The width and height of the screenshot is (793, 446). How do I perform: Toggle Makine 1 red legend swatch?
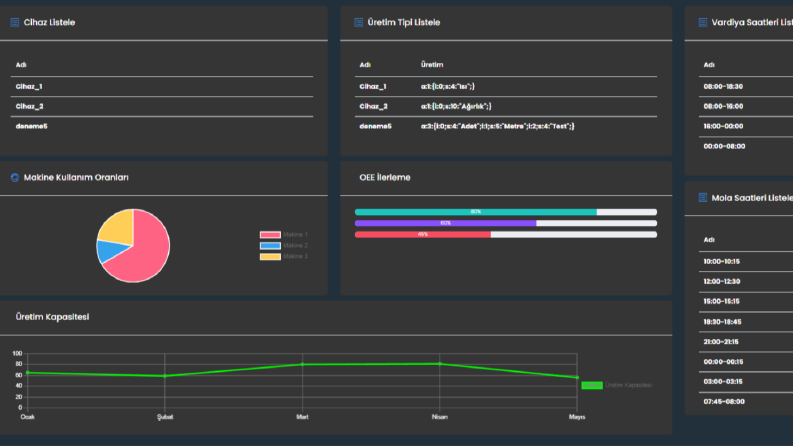click(270, 235)
